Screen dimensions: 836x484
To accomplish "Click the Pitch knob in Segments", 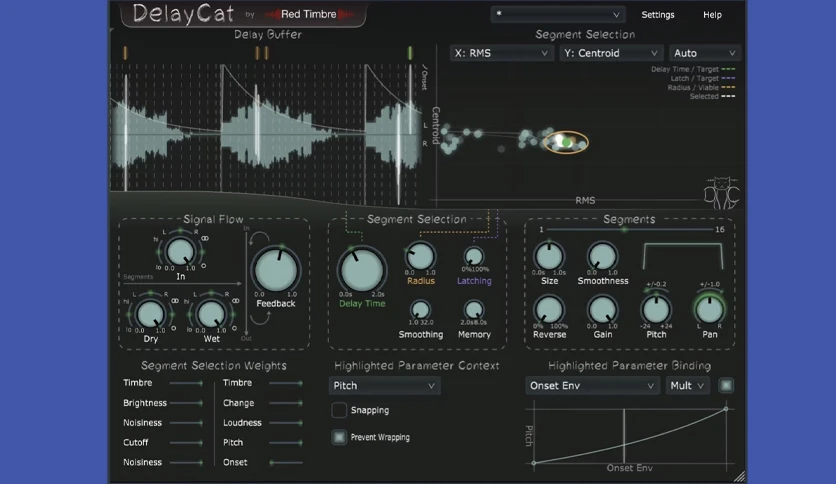I will coord(656,310).
